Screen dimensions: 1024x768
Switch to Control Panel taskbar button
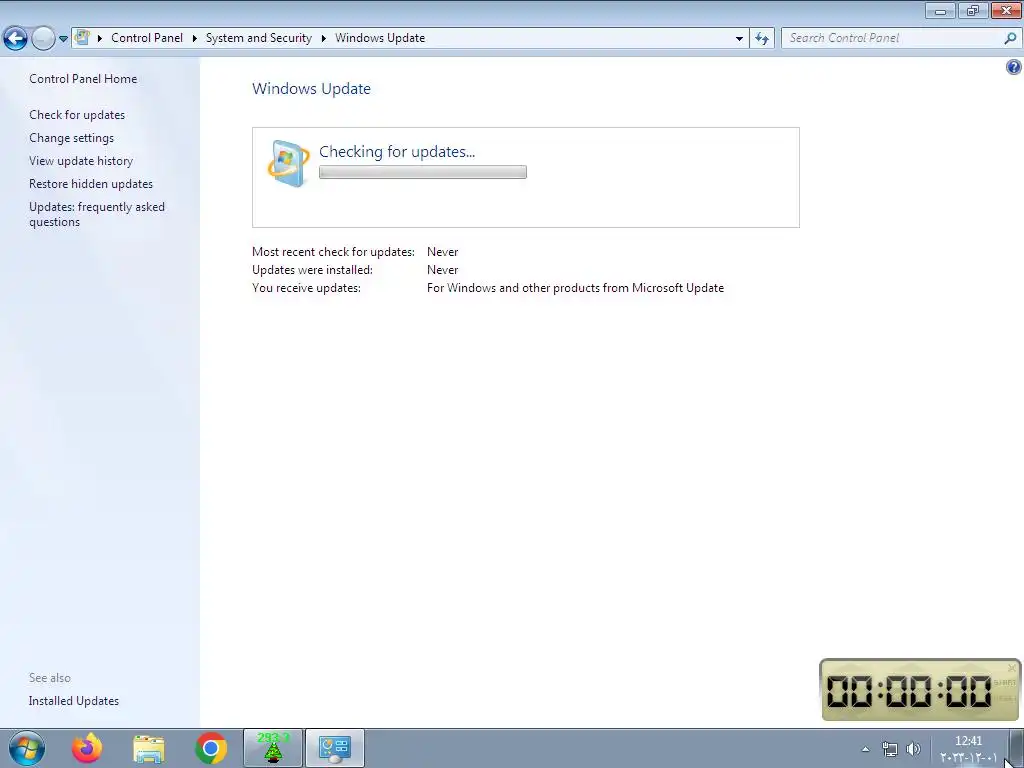point(335,748)
